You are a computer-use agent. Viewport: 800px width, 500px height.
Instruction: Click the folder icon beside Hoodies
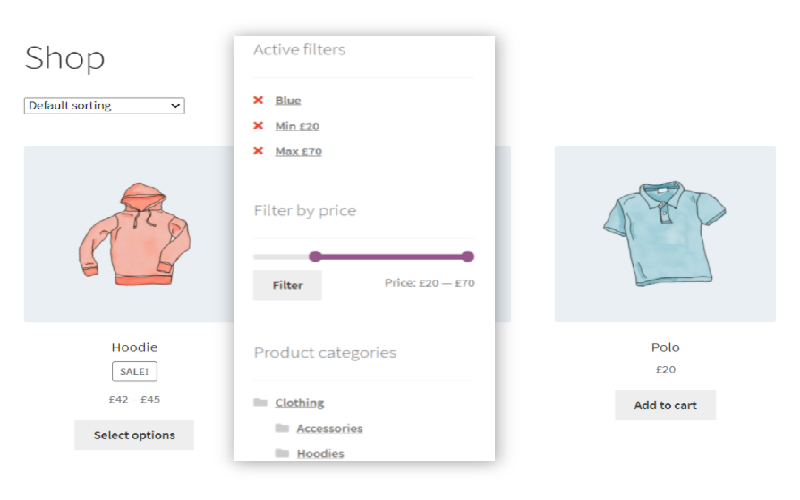(x=281, y=454)
